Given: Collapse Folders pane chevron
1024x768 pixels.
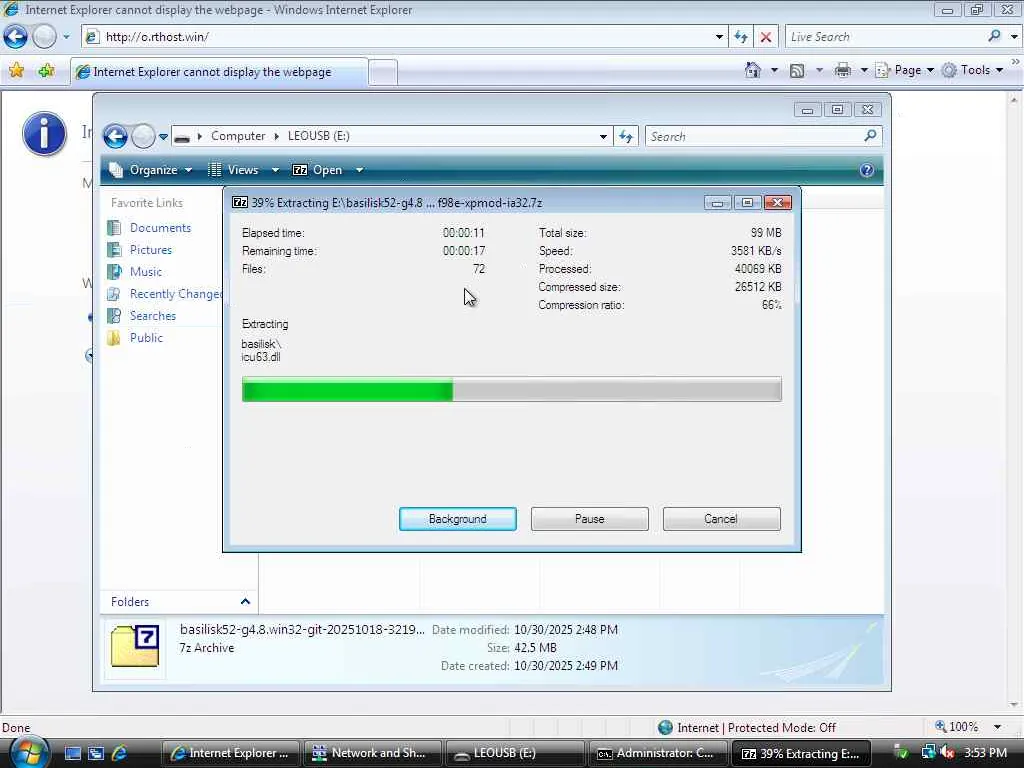Looking at the screenshot, I should (x=245, y=601).
